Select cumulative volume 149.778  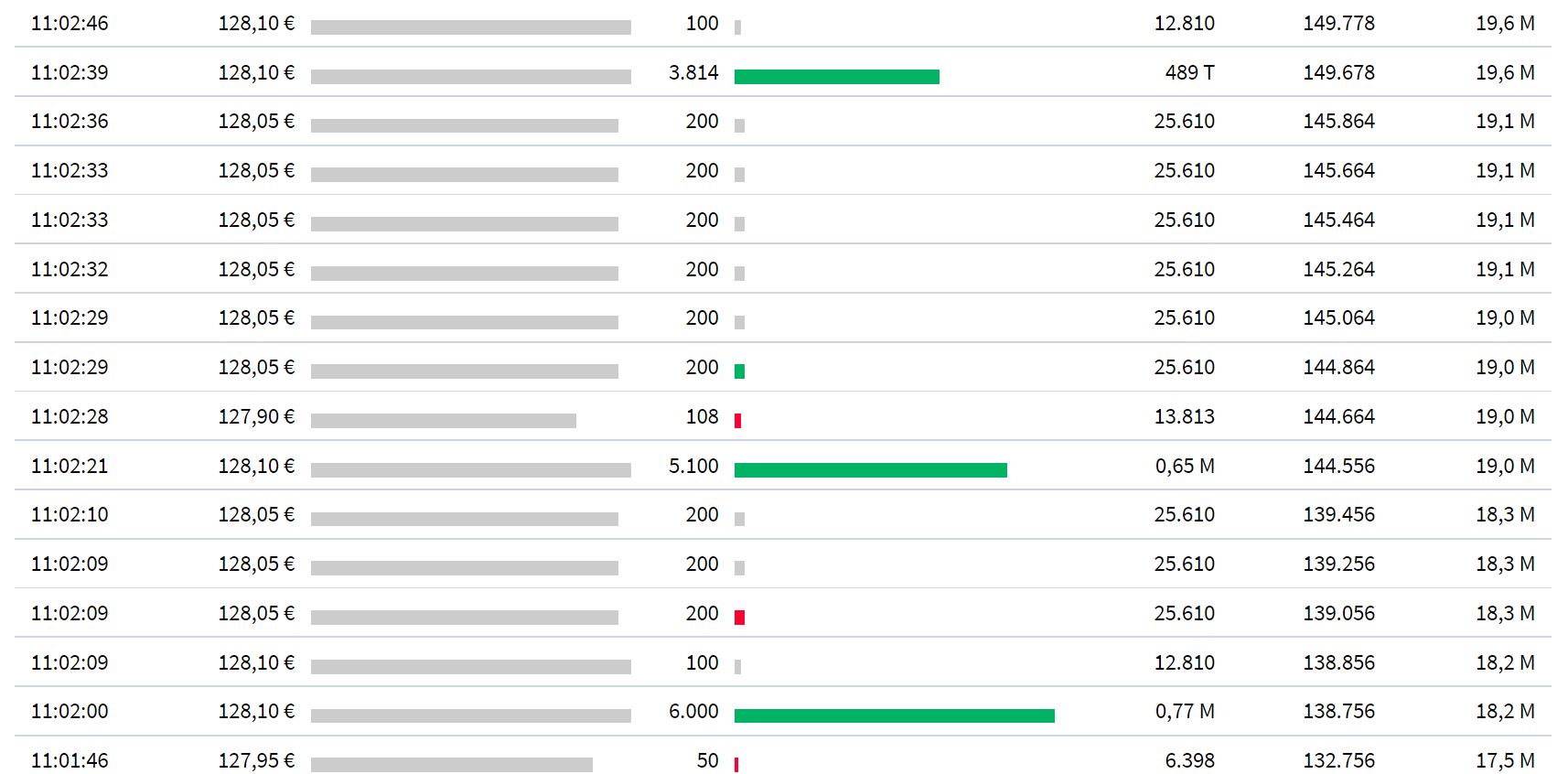pos(1338,23)
